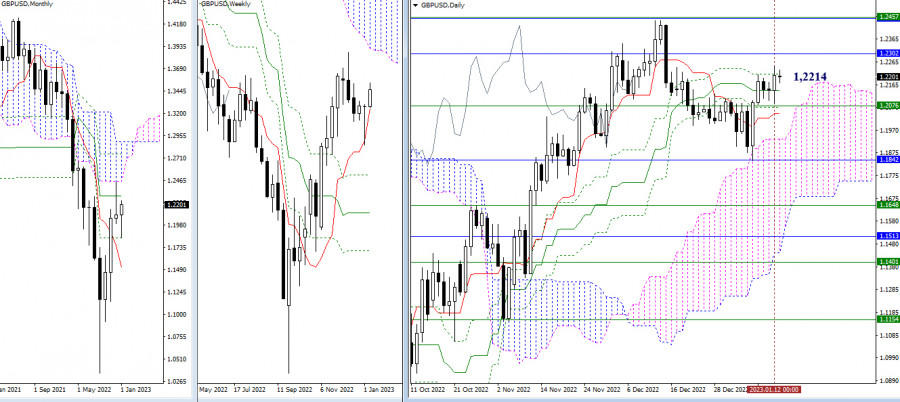Image resolution: width=900 pixels, height=402 pixels.
Task: Select the green 1.2457 price level label
Action: 888,18
